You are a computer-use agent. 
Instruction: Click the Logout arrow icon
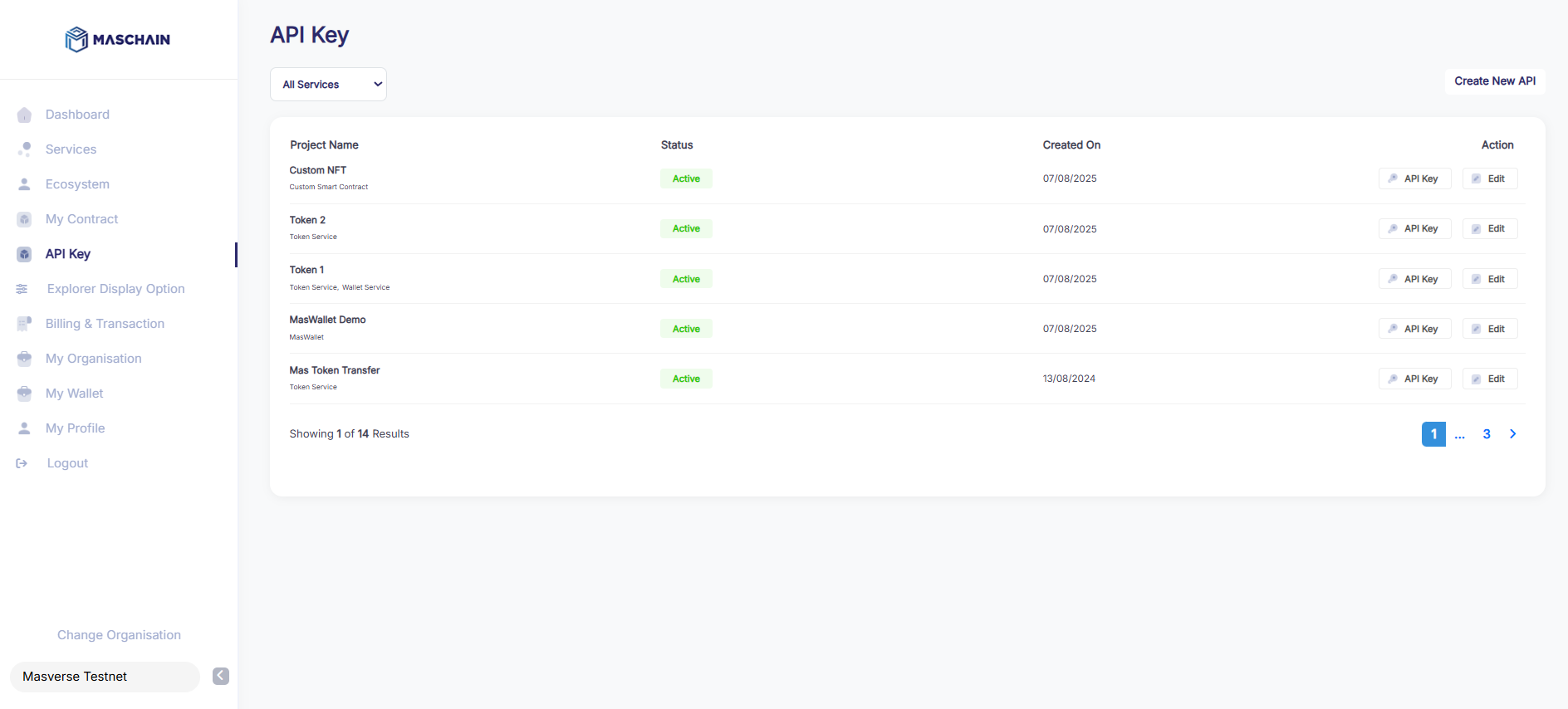[22, 463]
